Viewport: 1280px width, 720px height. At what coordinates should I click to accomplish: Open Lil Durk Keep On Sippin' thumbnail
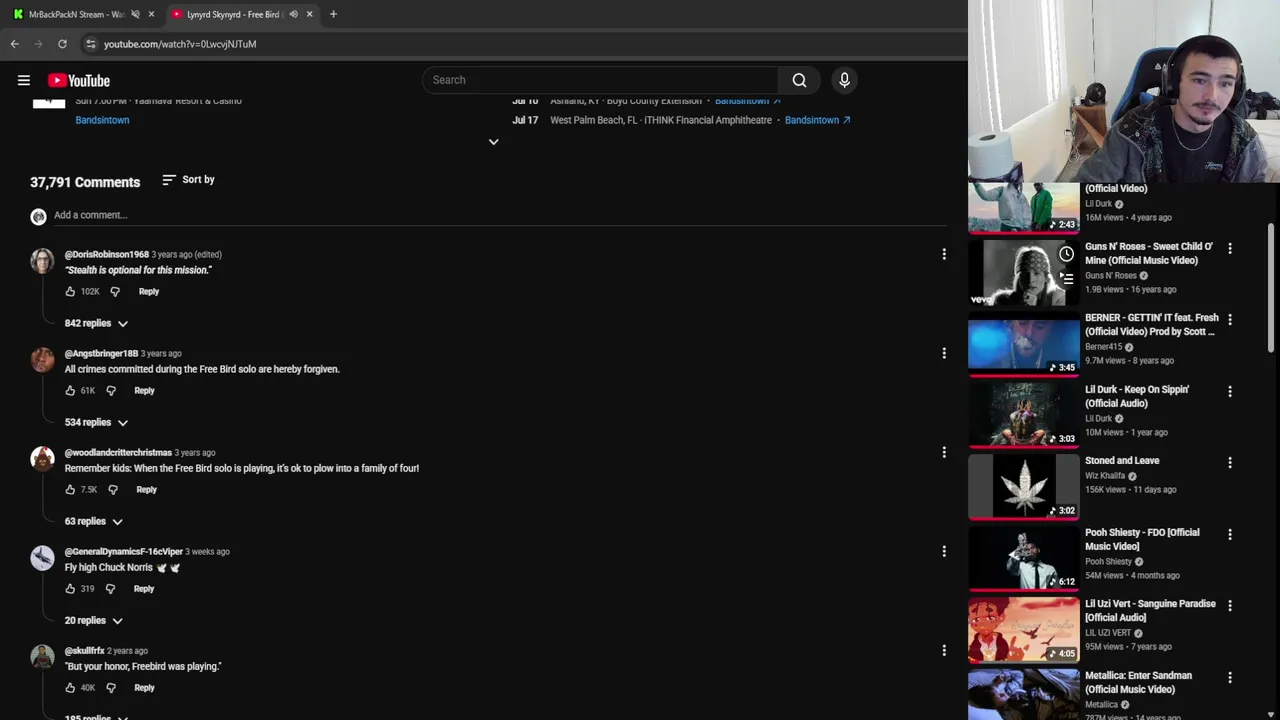click(x=1024, y=415)
